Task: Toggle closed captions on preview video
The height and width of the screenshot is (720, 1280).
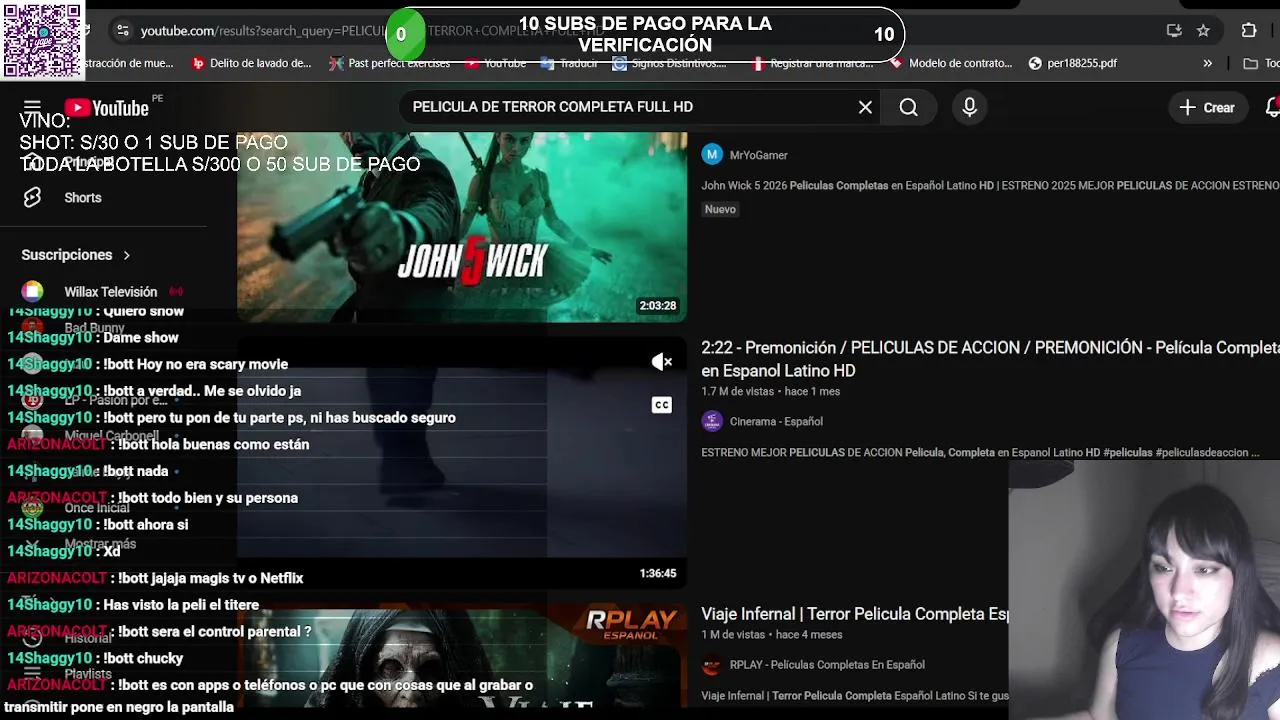Action: [662, 405]
